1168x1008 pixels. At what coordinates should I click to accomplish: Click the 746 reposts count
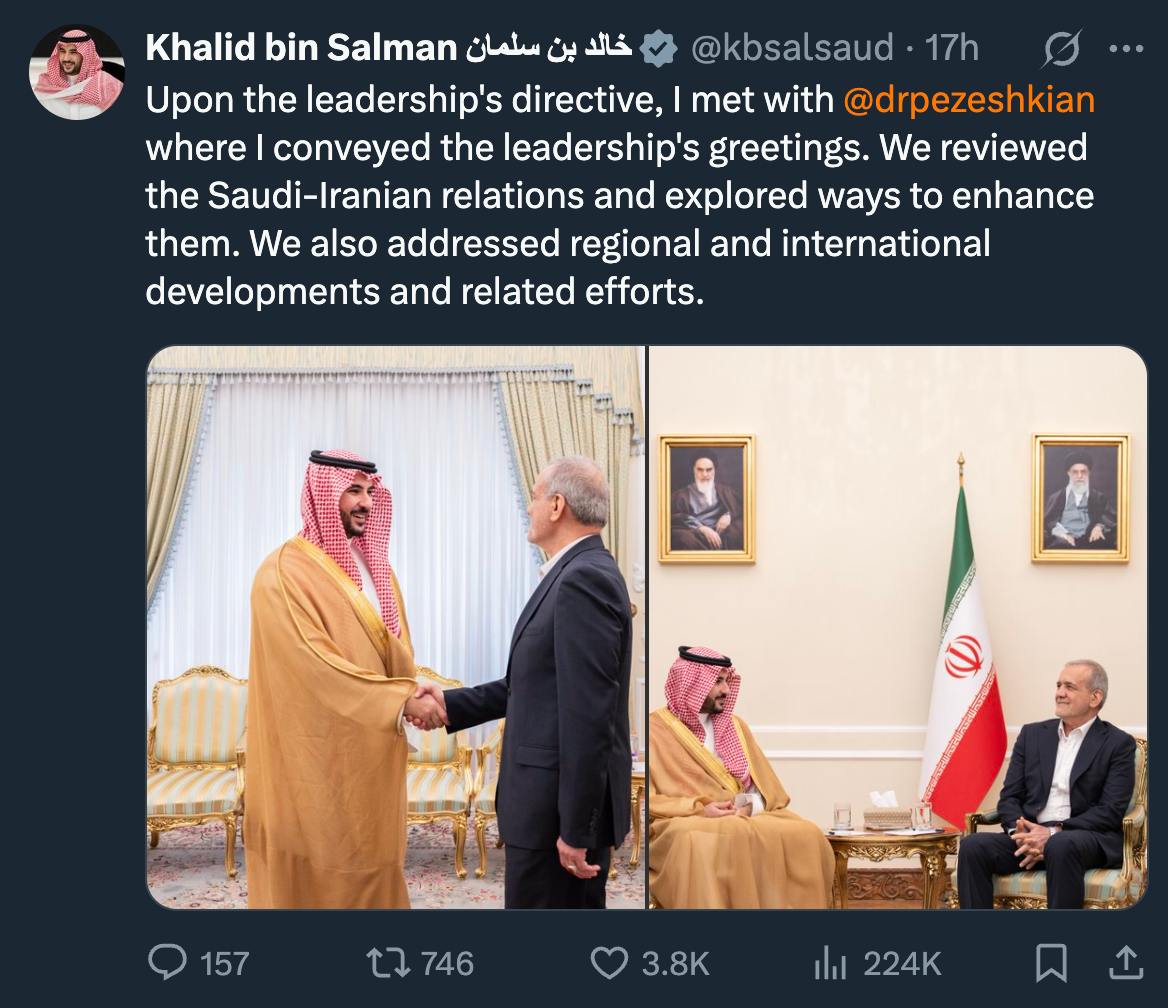click(446, 963)
